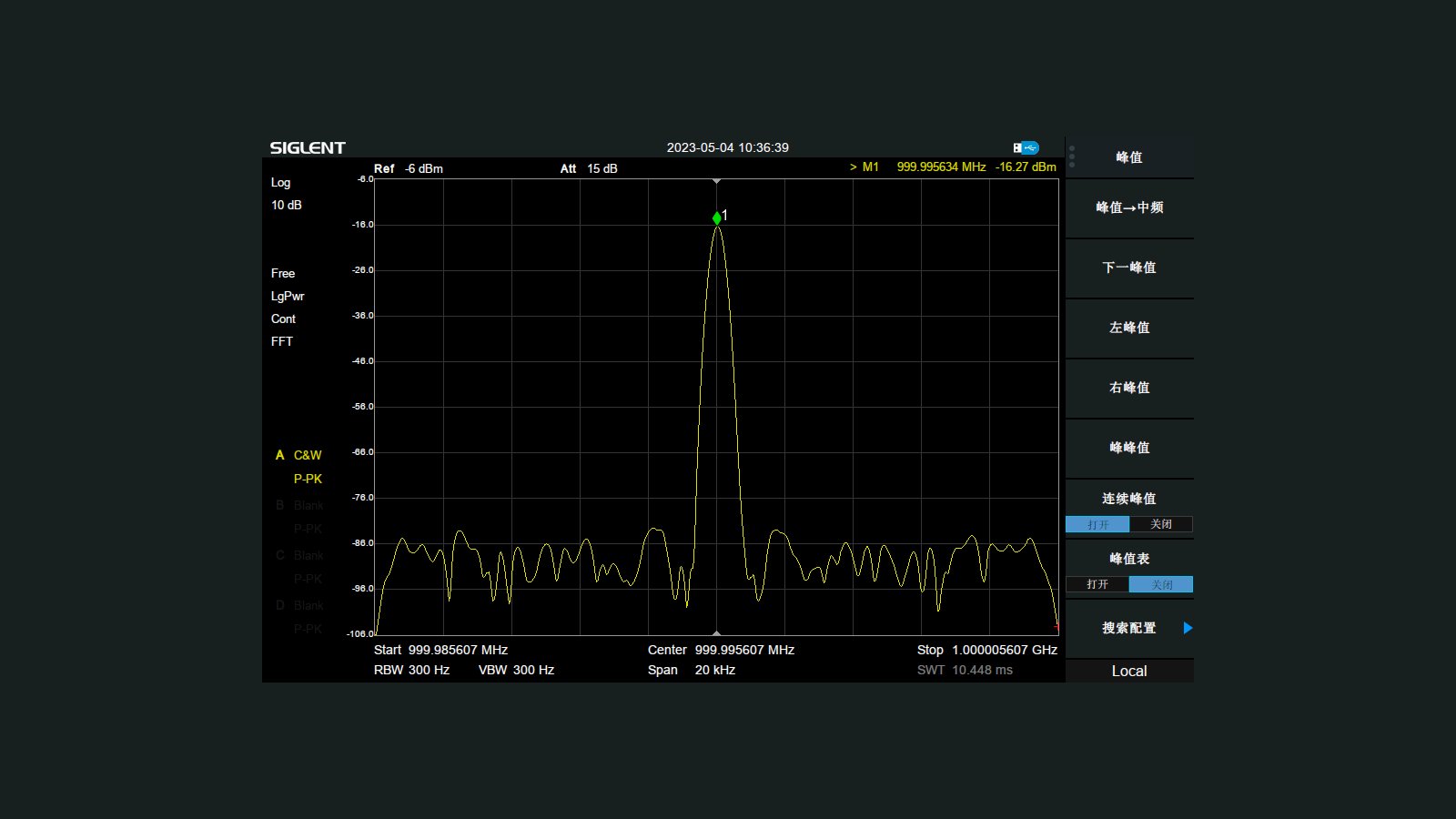Choose 左峰值 left peak softkey
Screen dimensions: 1456x819
[1129, 328]
